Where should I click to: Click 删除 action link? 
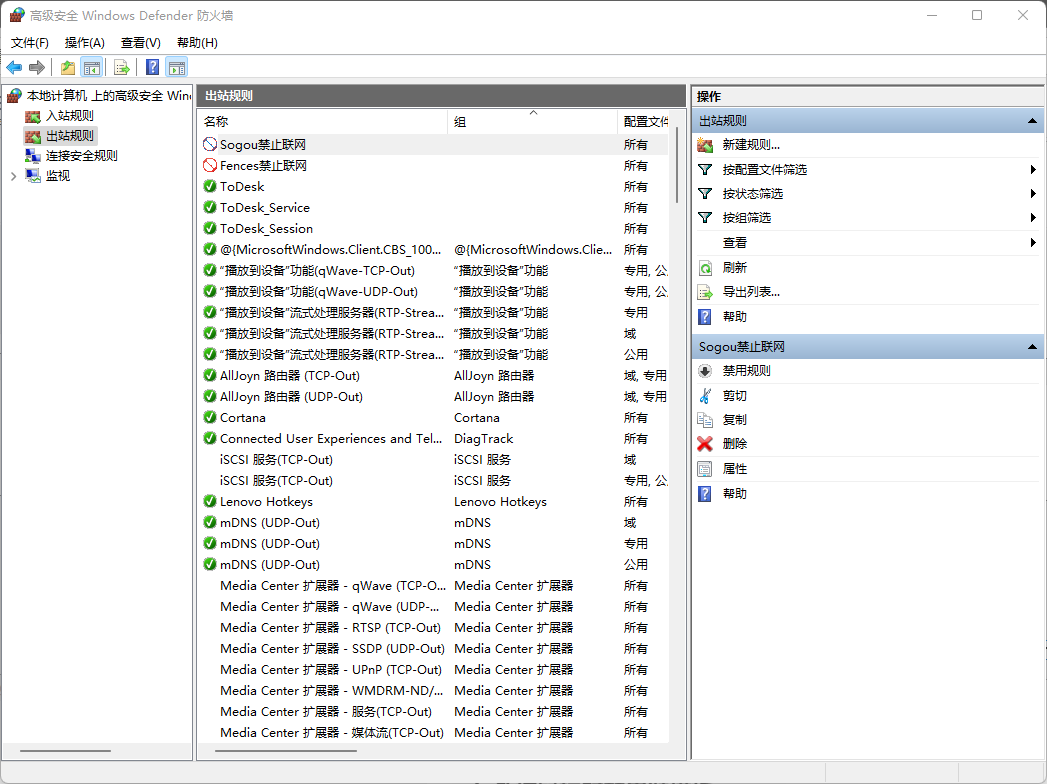coord(735,444)
